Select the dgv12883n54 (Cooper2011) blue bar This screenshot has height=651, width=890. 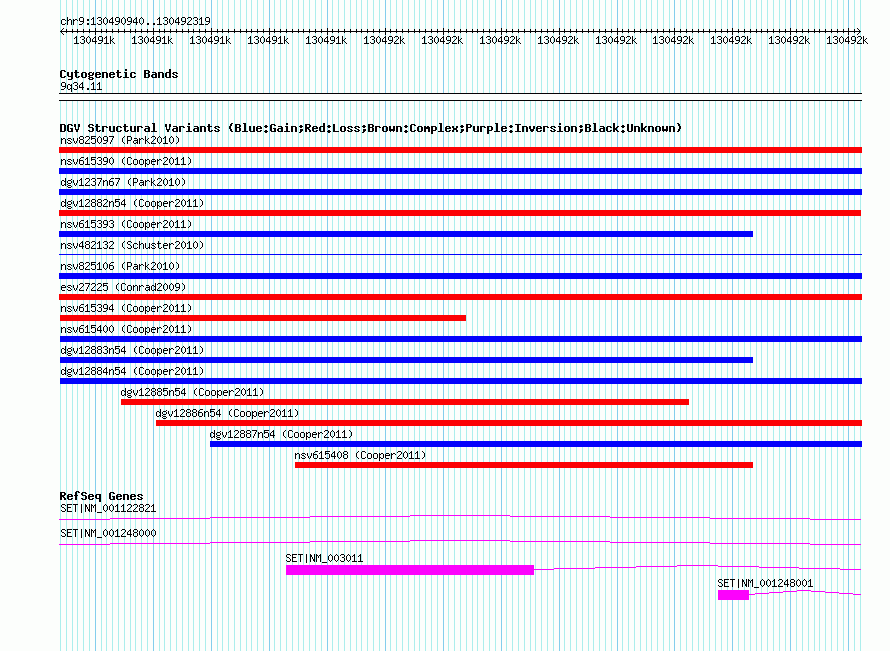(x=406, y=360)
